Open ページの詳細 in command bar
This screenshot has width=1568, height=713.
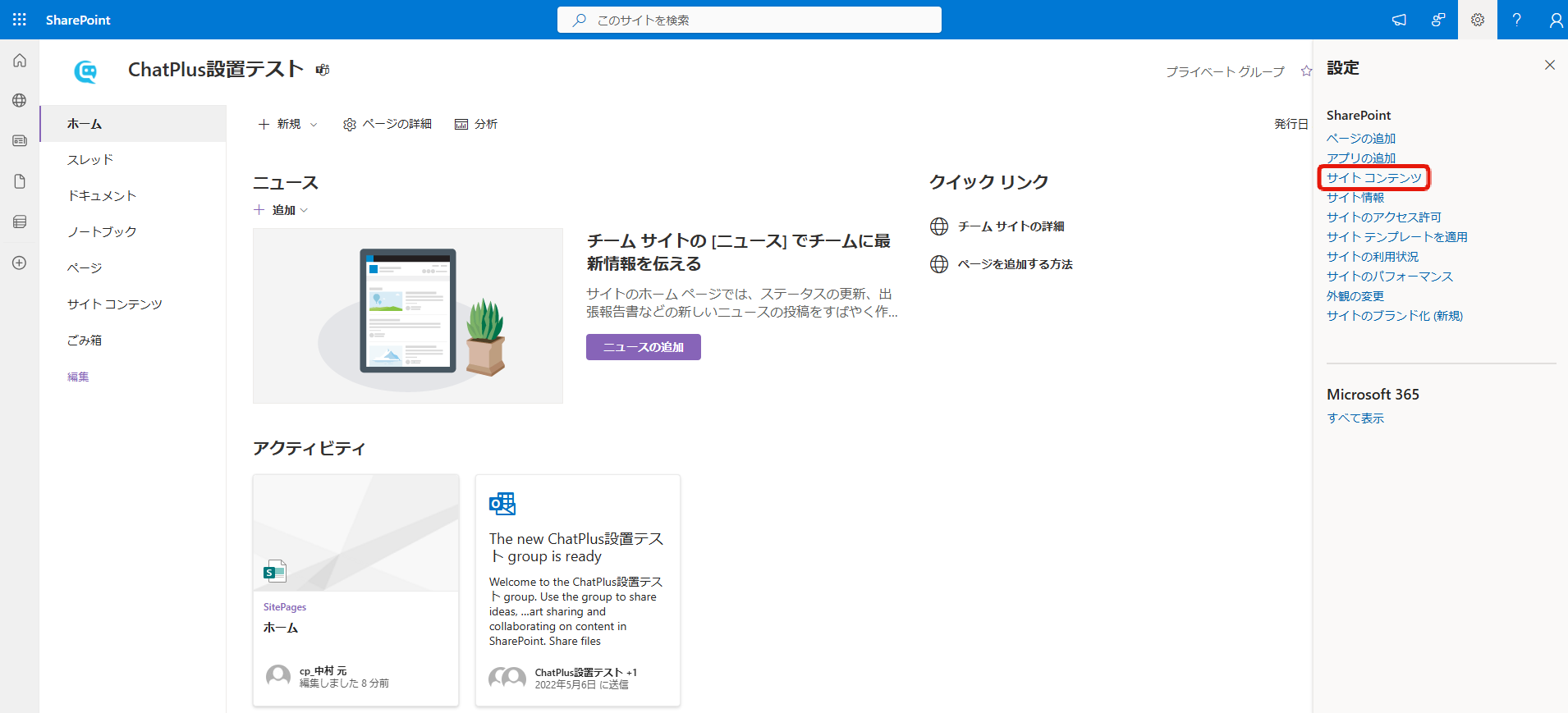pos(387,124)
